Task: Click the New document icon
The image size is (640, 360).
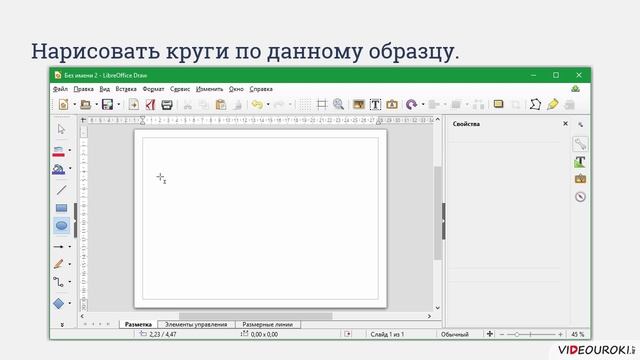Action: coord(63,104)
